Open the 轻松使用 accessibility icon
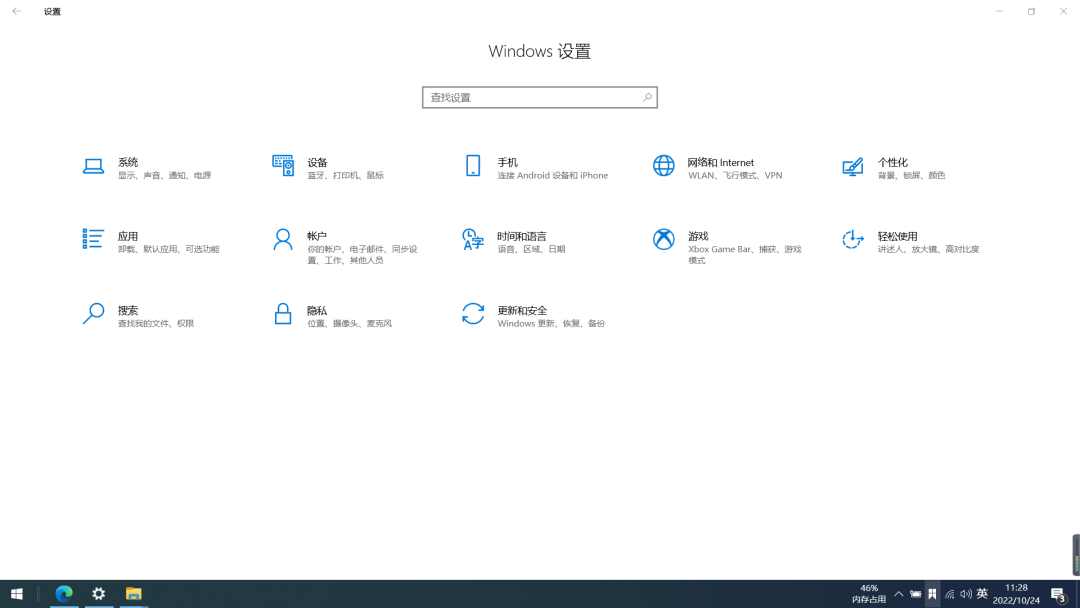The height and width of the screenshot is (608, 1080). [853, 240]
